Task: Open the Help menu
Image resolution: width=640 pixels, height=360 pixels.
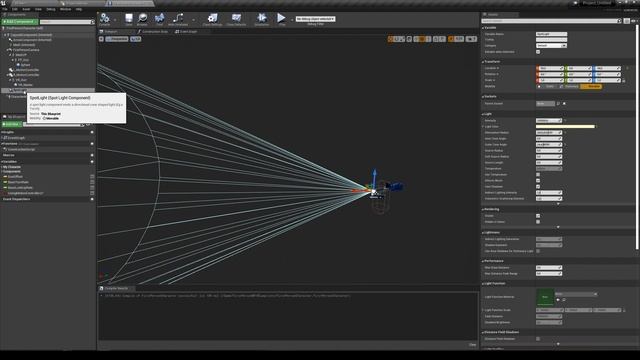Action: click(x=79, y=9)
